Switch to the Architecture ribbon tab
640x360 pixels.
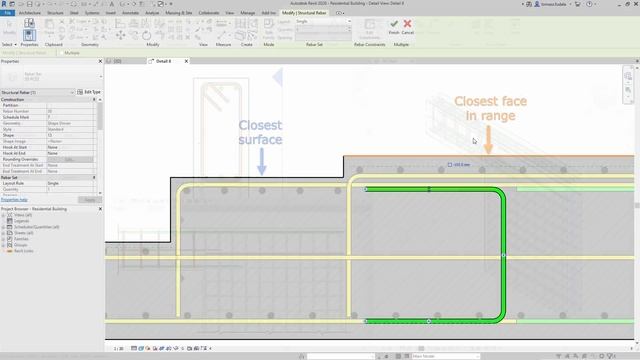pos(30,13)
